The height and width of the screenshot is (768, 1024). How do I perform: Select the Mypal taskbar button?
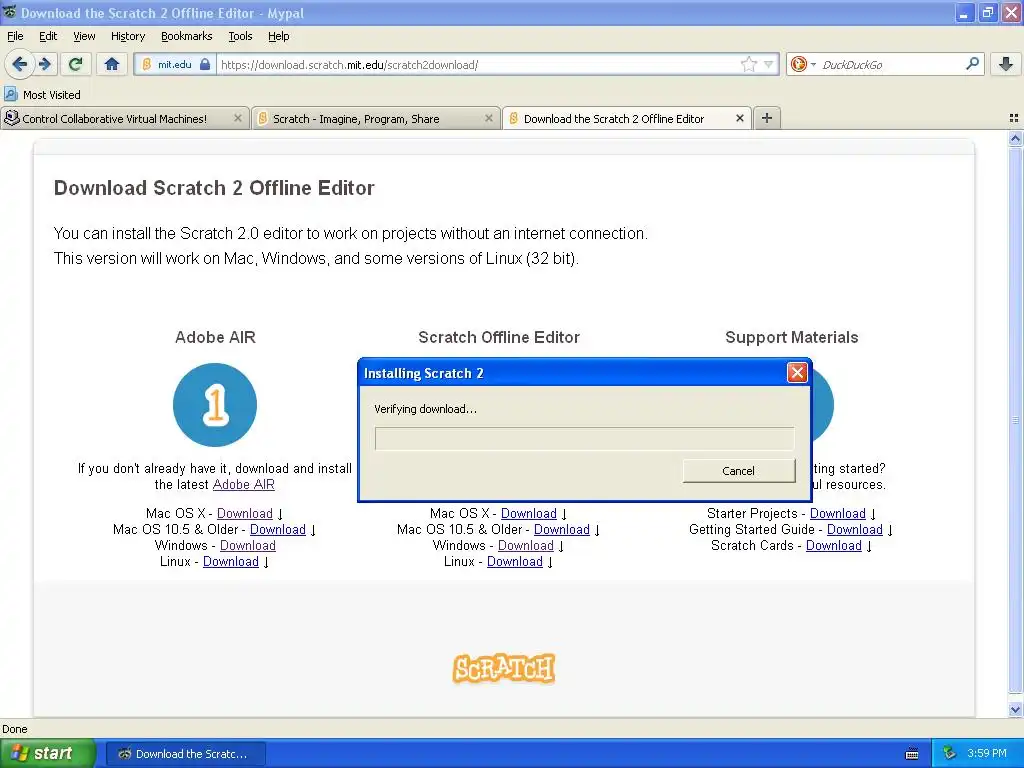185,754
